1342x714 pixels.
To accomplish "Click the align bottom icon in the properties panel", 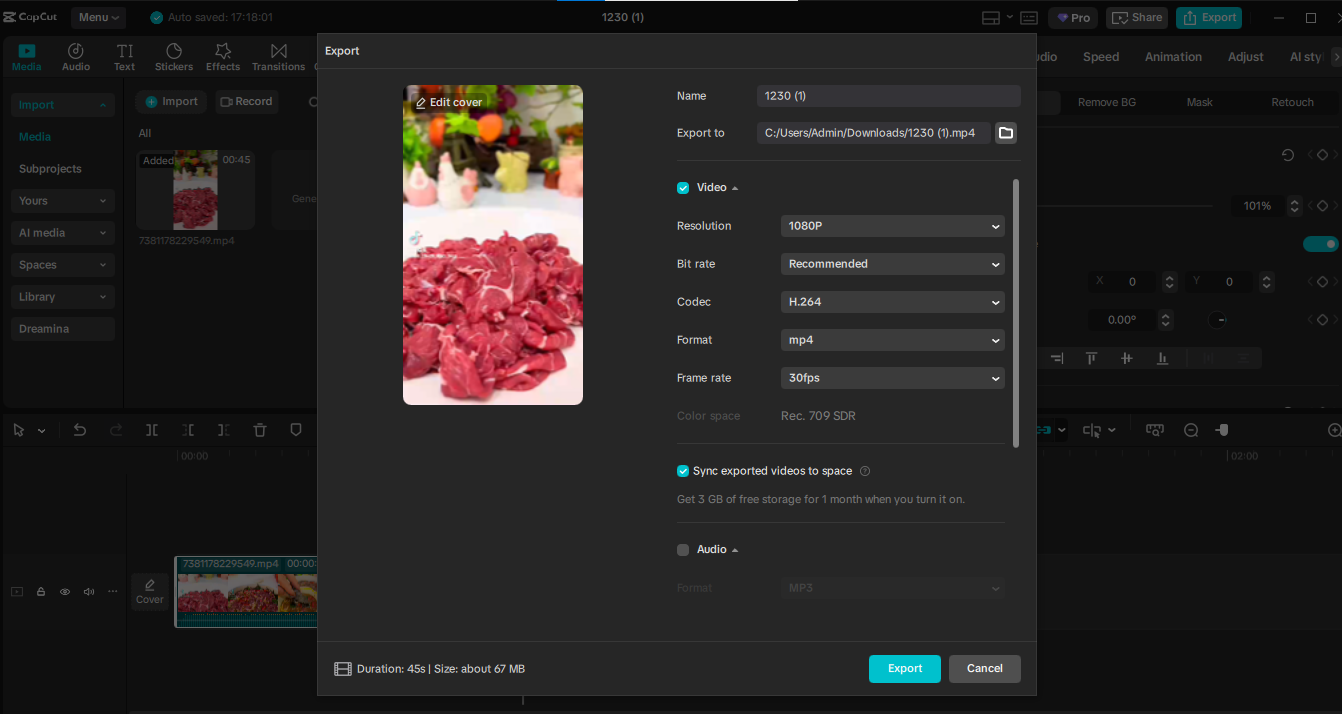I will click(1162, 358).
